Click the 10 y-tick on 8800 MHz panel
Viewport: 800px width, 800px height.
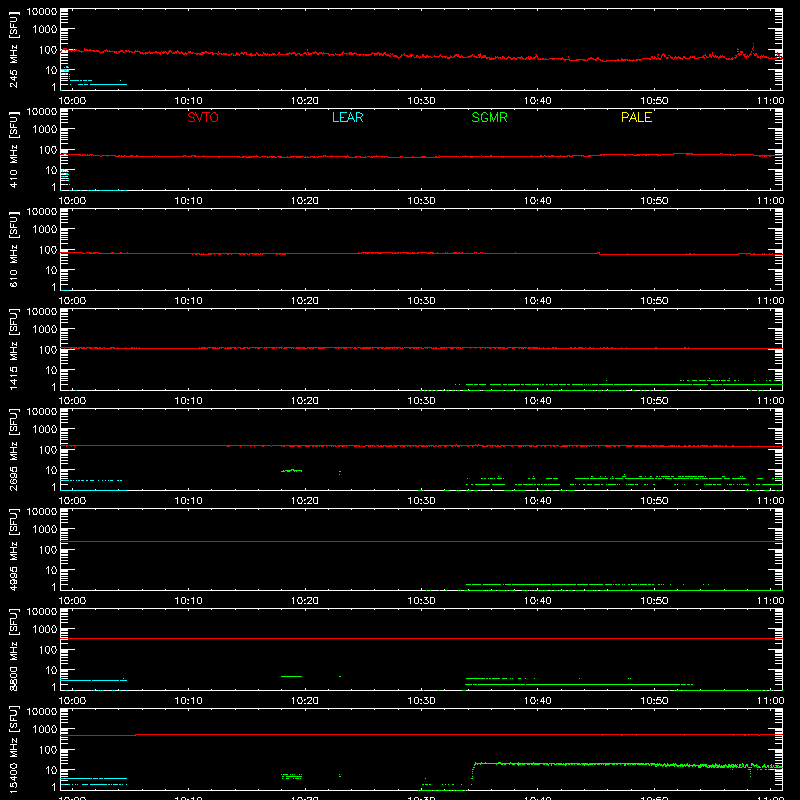coord(51,670)
